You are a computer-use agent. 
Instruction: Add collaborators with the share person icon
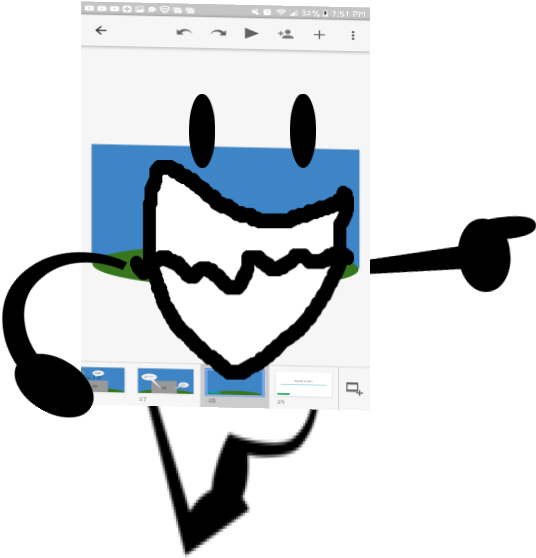pyautogui.click(x=285, y=34)
